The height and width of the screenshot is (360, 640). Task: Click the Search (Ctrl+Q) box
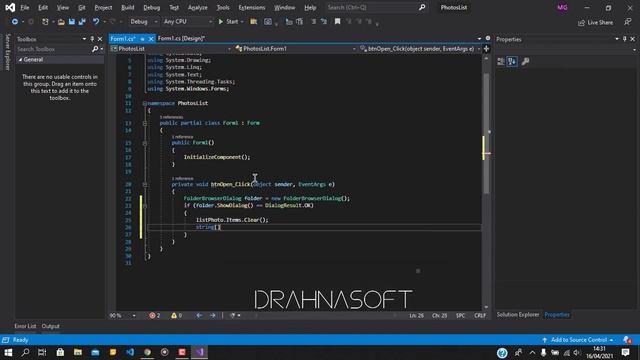376,7
